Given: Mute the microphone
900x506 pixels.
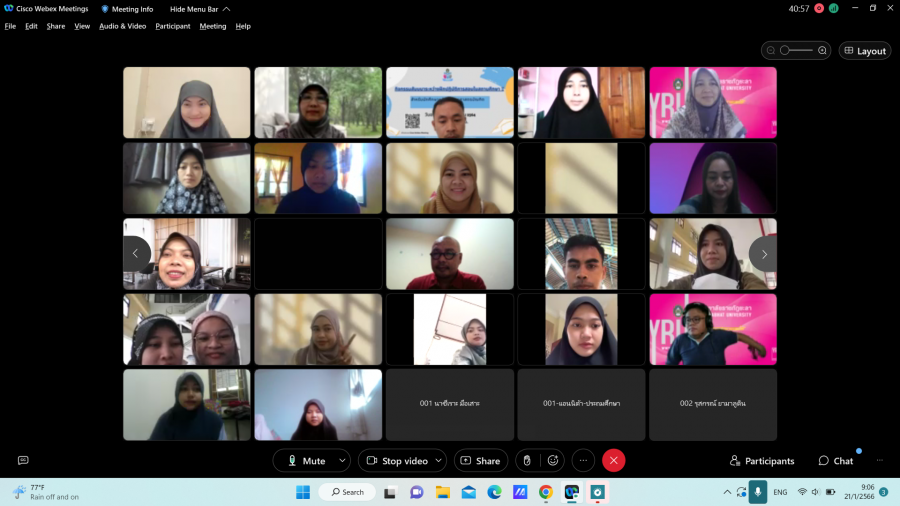Looking at the screenshot, I should pyautogui.click(x=306, y=460).
